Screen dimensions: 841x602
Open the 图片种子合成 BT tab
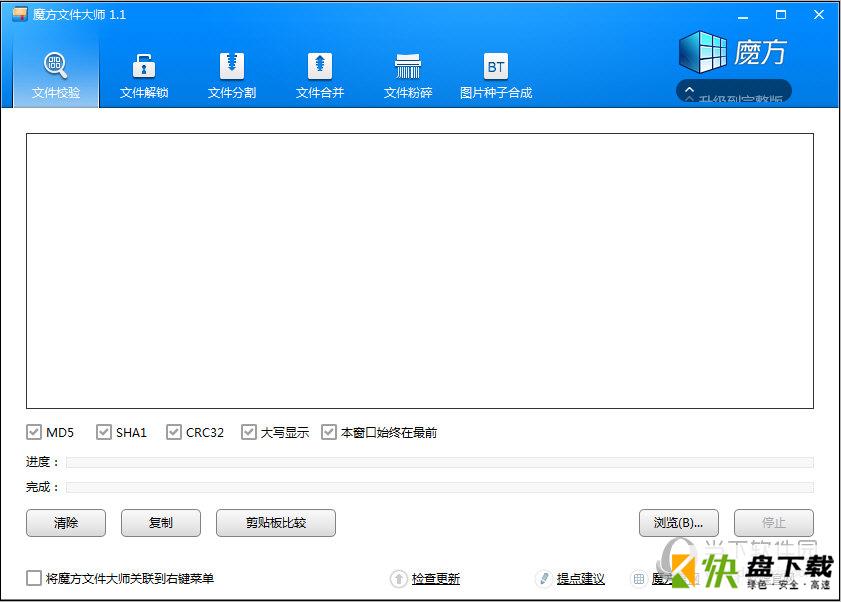496,75
